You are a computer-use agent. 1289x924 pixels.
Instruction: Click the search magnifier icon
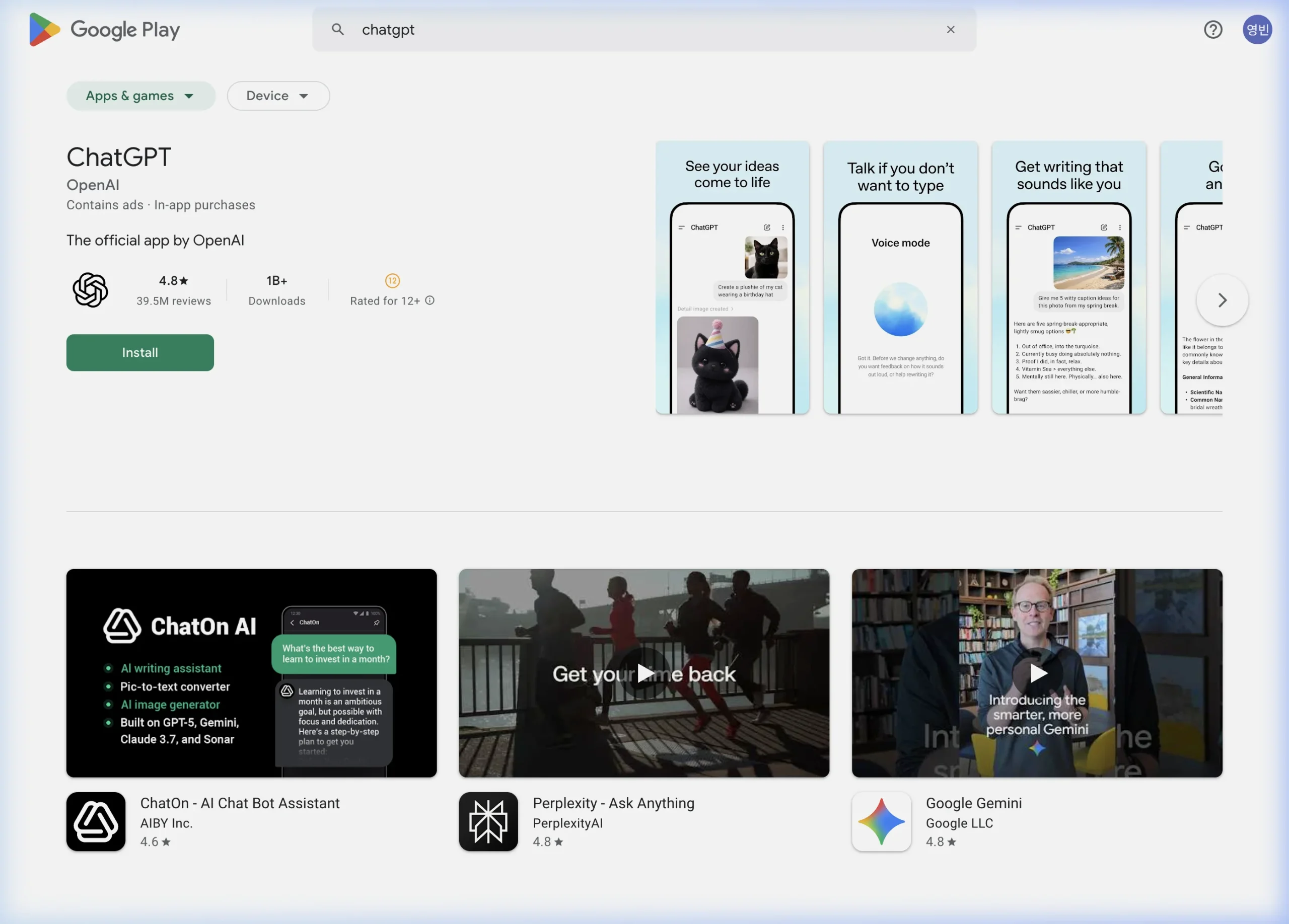click(337, 30)
